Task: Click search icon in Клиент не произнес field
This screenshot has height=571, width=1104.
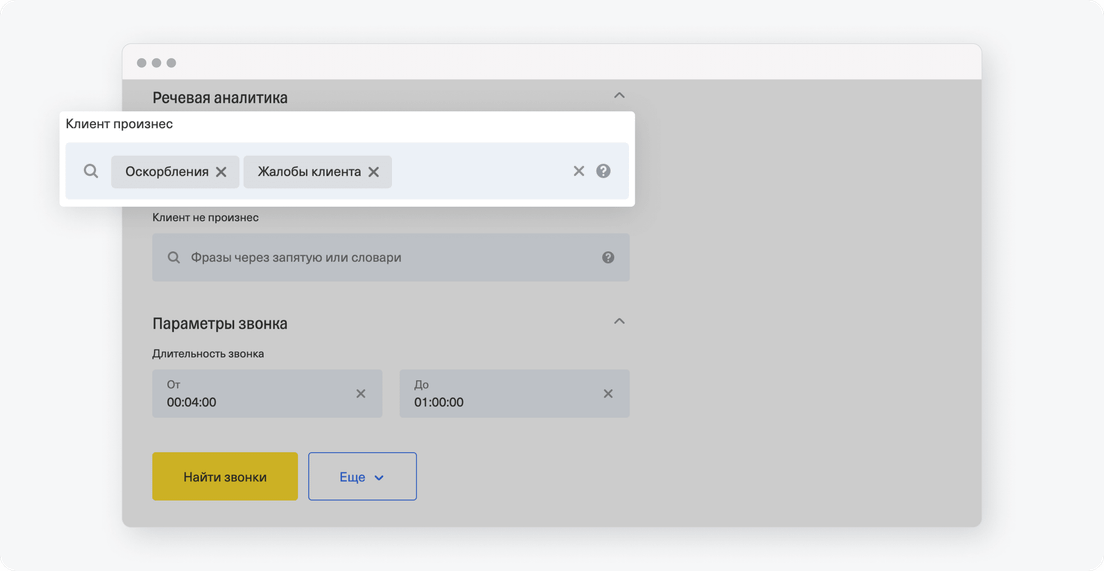Action: point(174,258)
